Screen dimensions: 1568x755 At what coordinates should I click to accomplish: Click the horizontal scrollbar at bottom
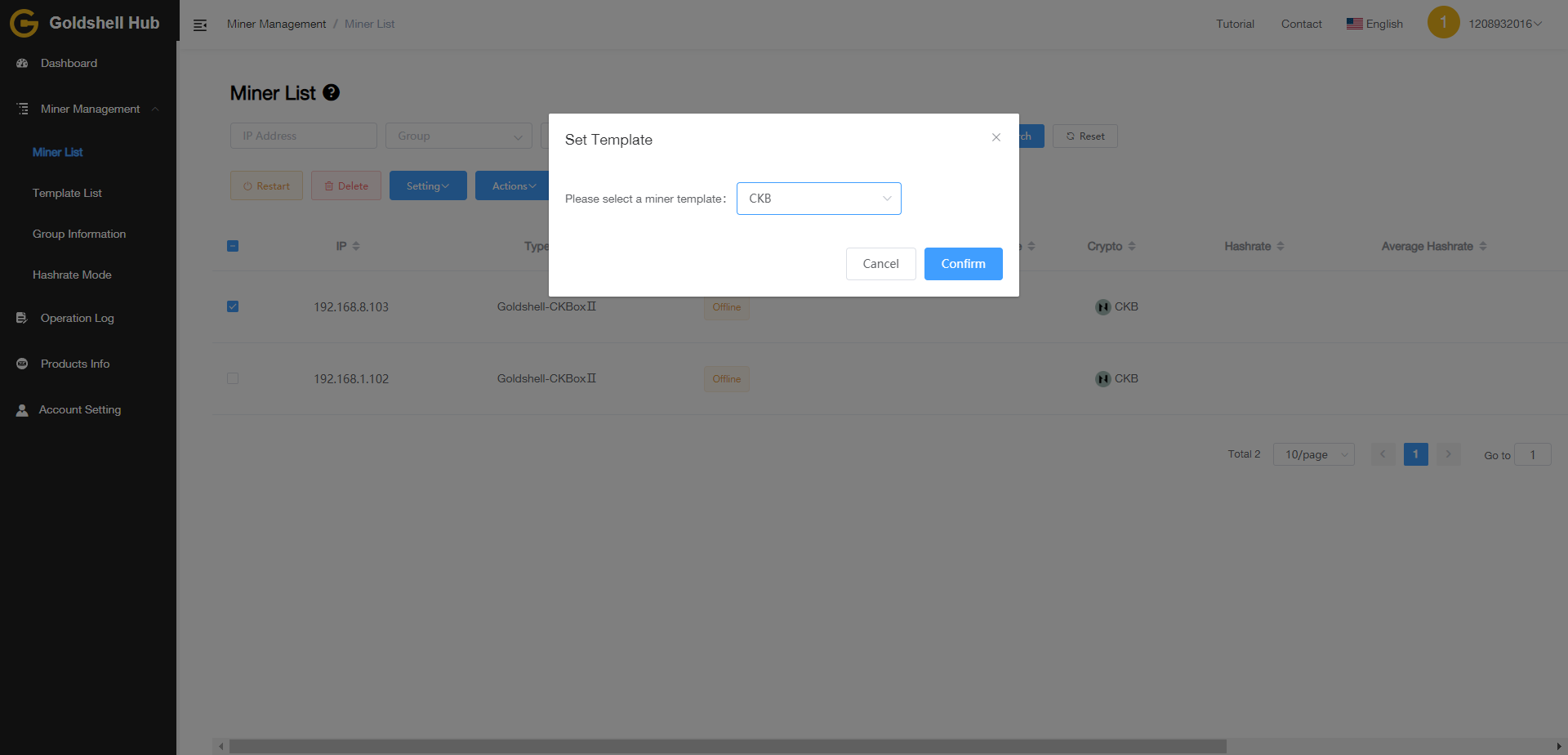[727, 746]
